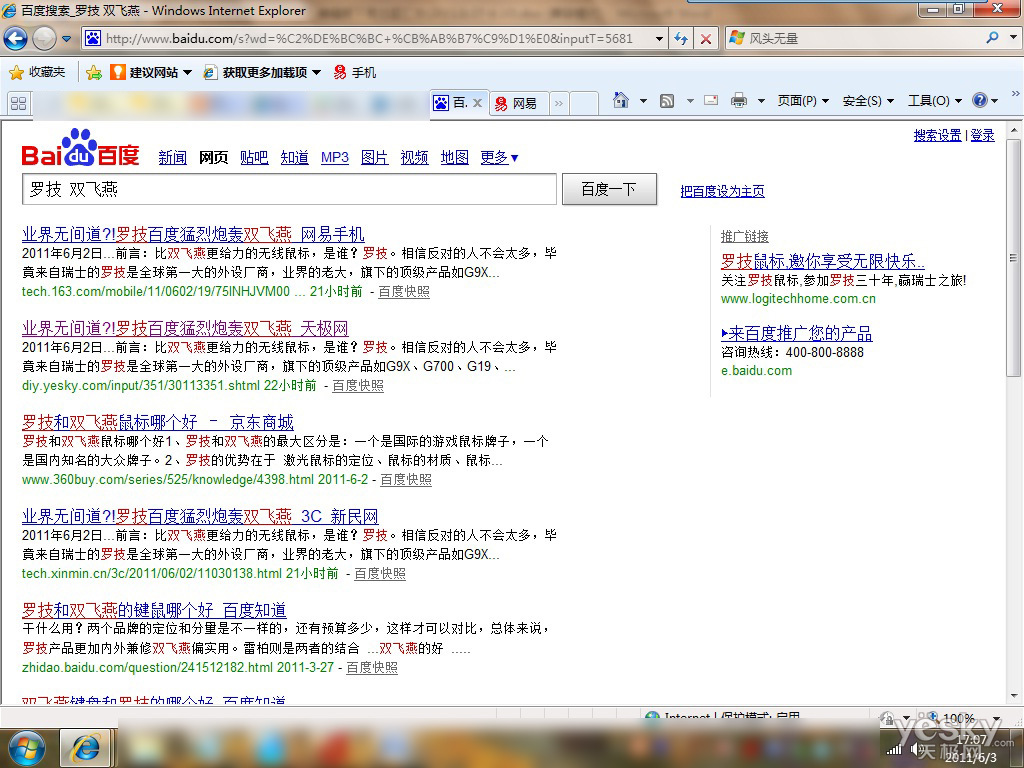Open a new blank tab
Image resolution: width=1024 pixels, height=768 pixels.
click(x=584, y=103)
